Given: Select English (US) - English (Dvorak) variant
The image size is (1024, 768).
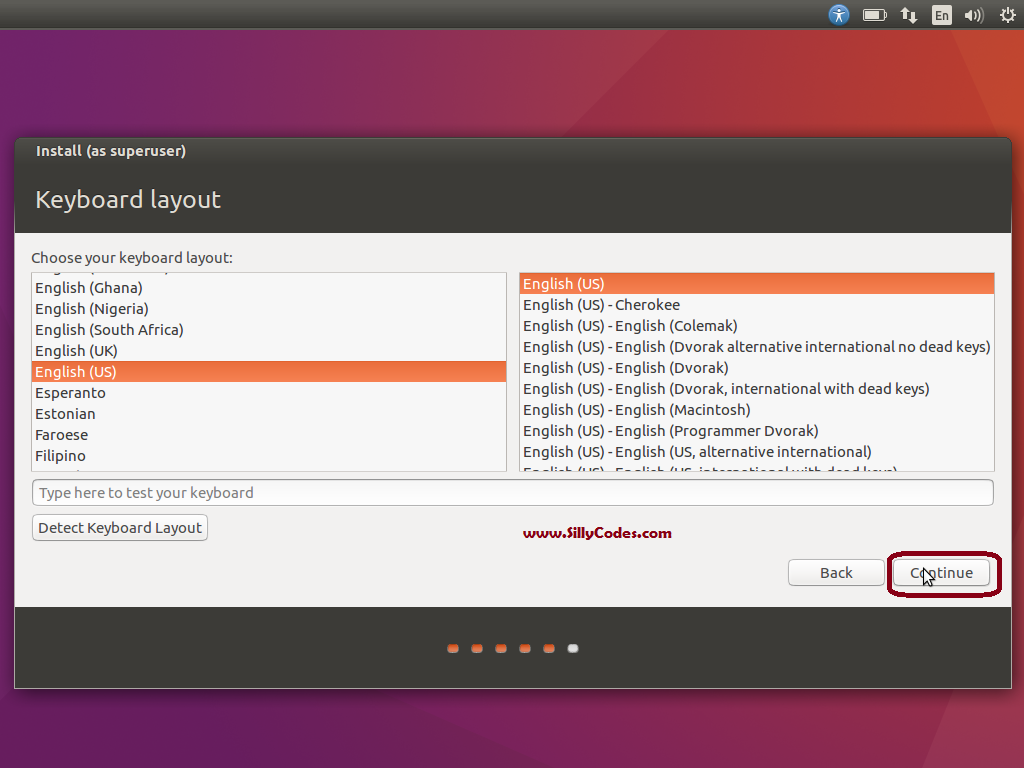Looking at the screenshot, I should tap(757, 368).
